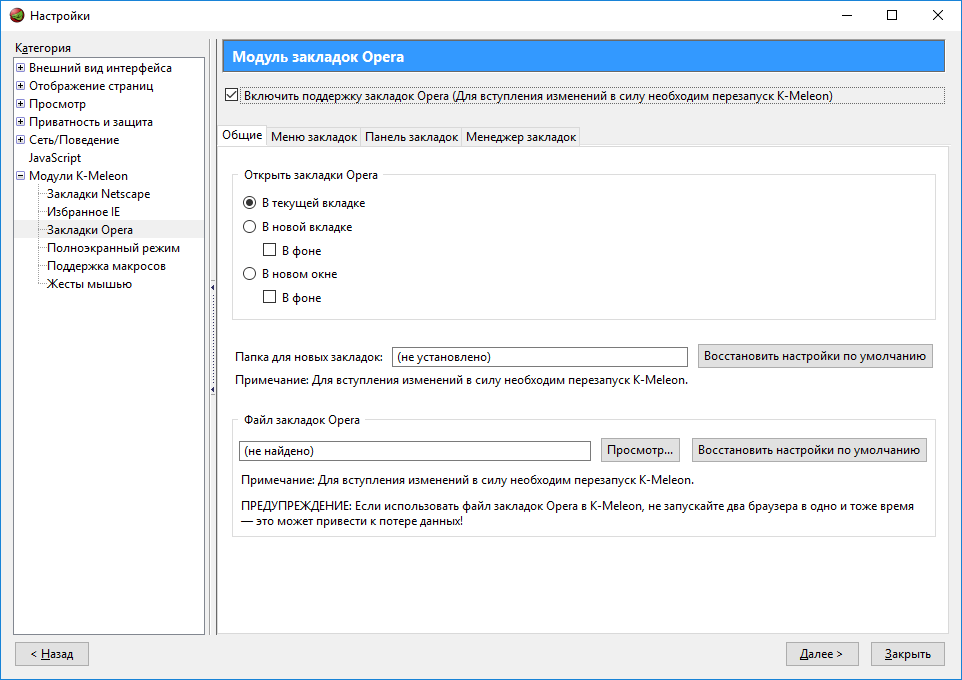The image size is (962, 680).
Task: Select JavaScript in category tree
Action: click(55, 158)
